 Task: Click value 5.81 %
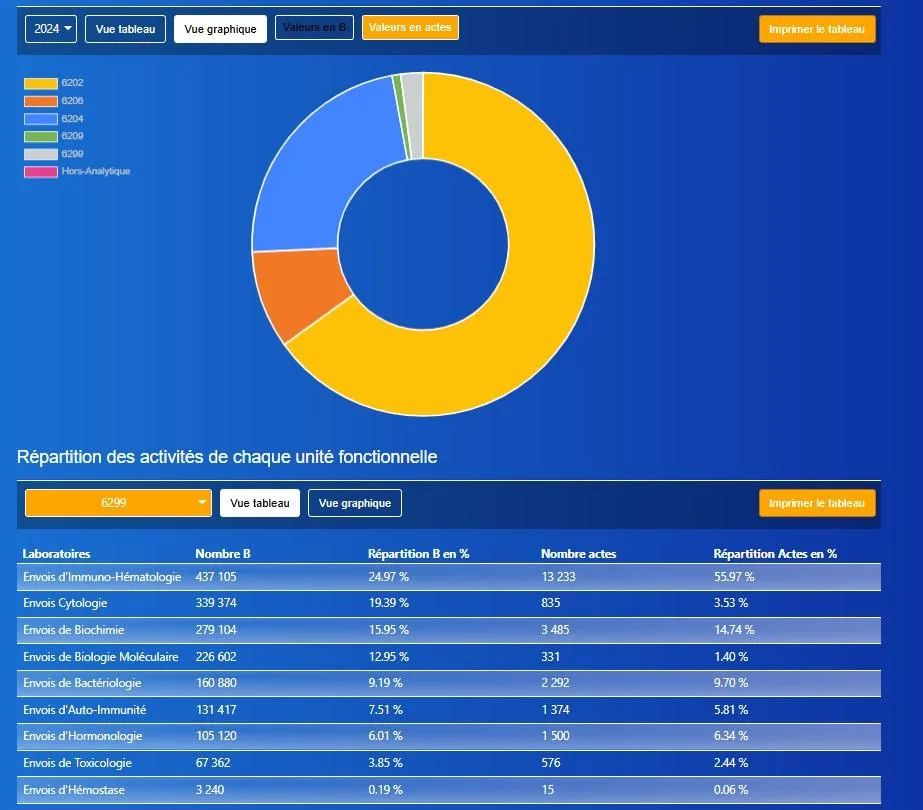tap(731, 710)
